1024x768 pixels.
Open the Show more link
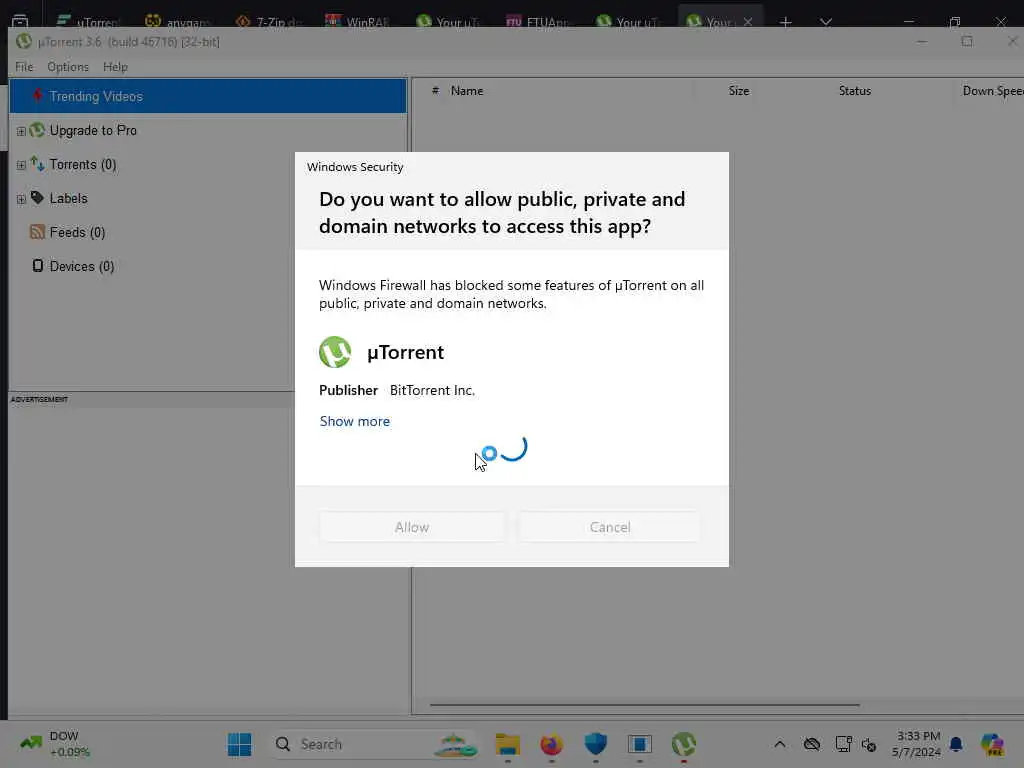tap(355, 421)
